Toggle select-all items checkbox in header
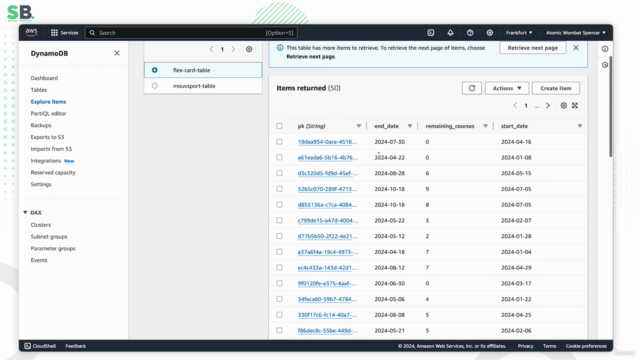Image resolution: width=640 pixels, height=360 pixels. (x=279, y=126)
